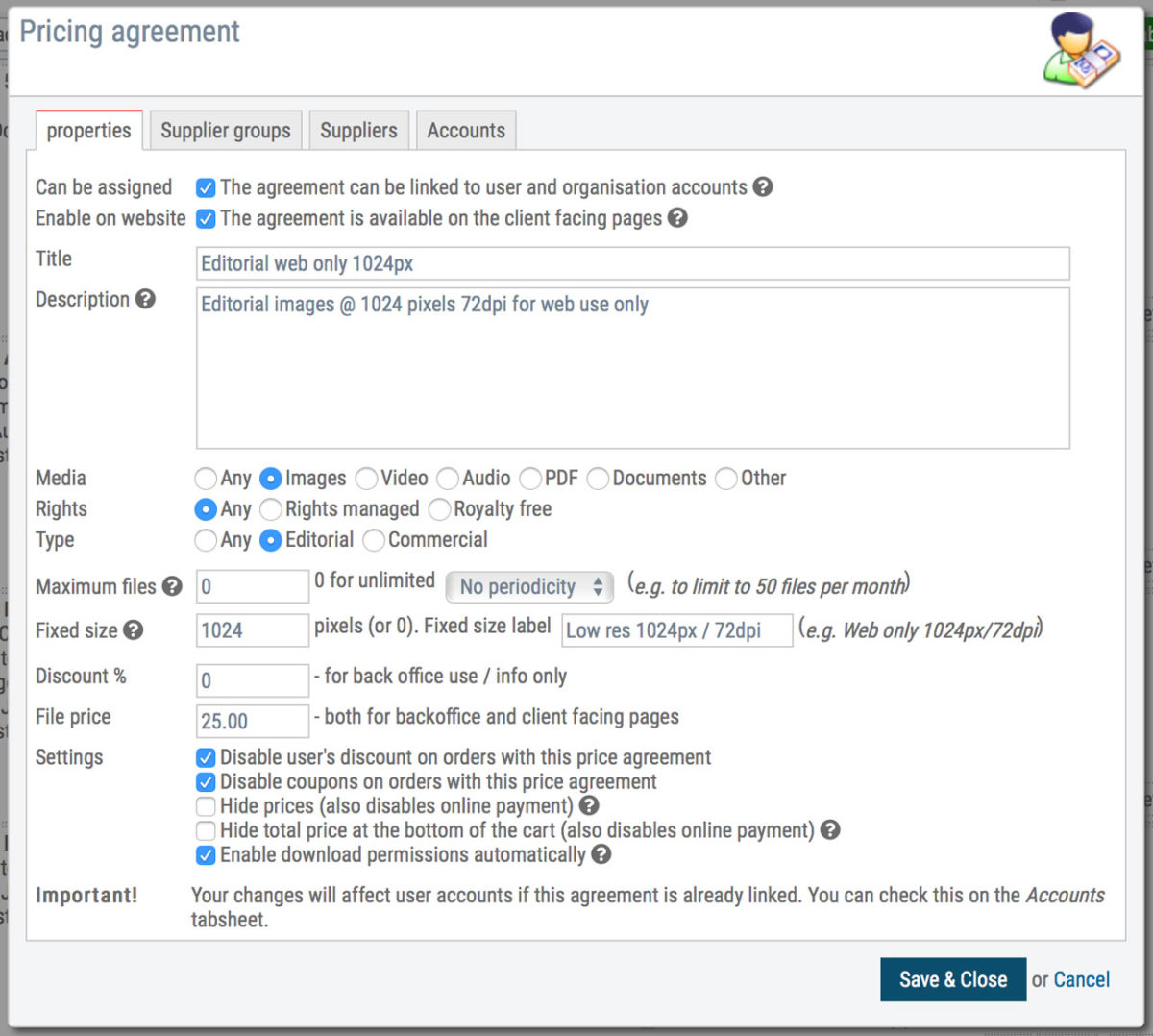Click help icon beside Hide total price option
Image resolution: width=1153 pixels, height=1036 pixels.
click(x=830, y=829)
